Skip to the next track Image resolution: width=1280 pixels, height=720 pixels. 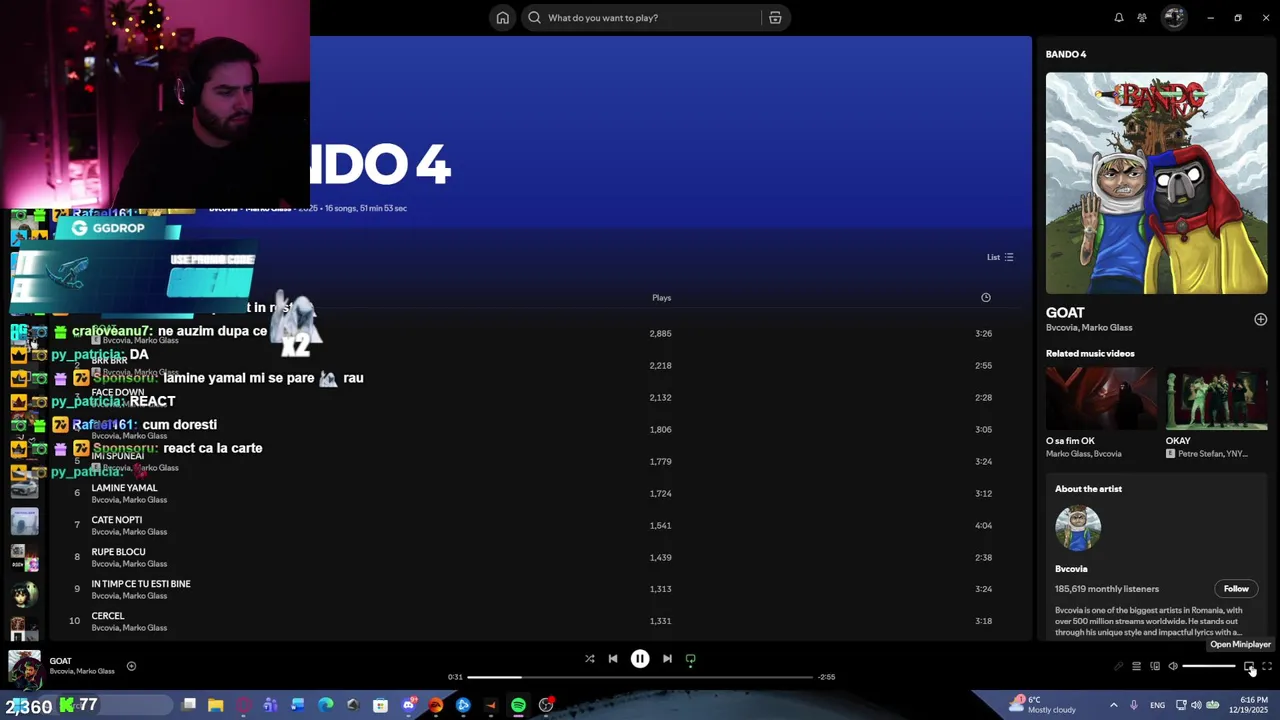click(x=667, y=659)
